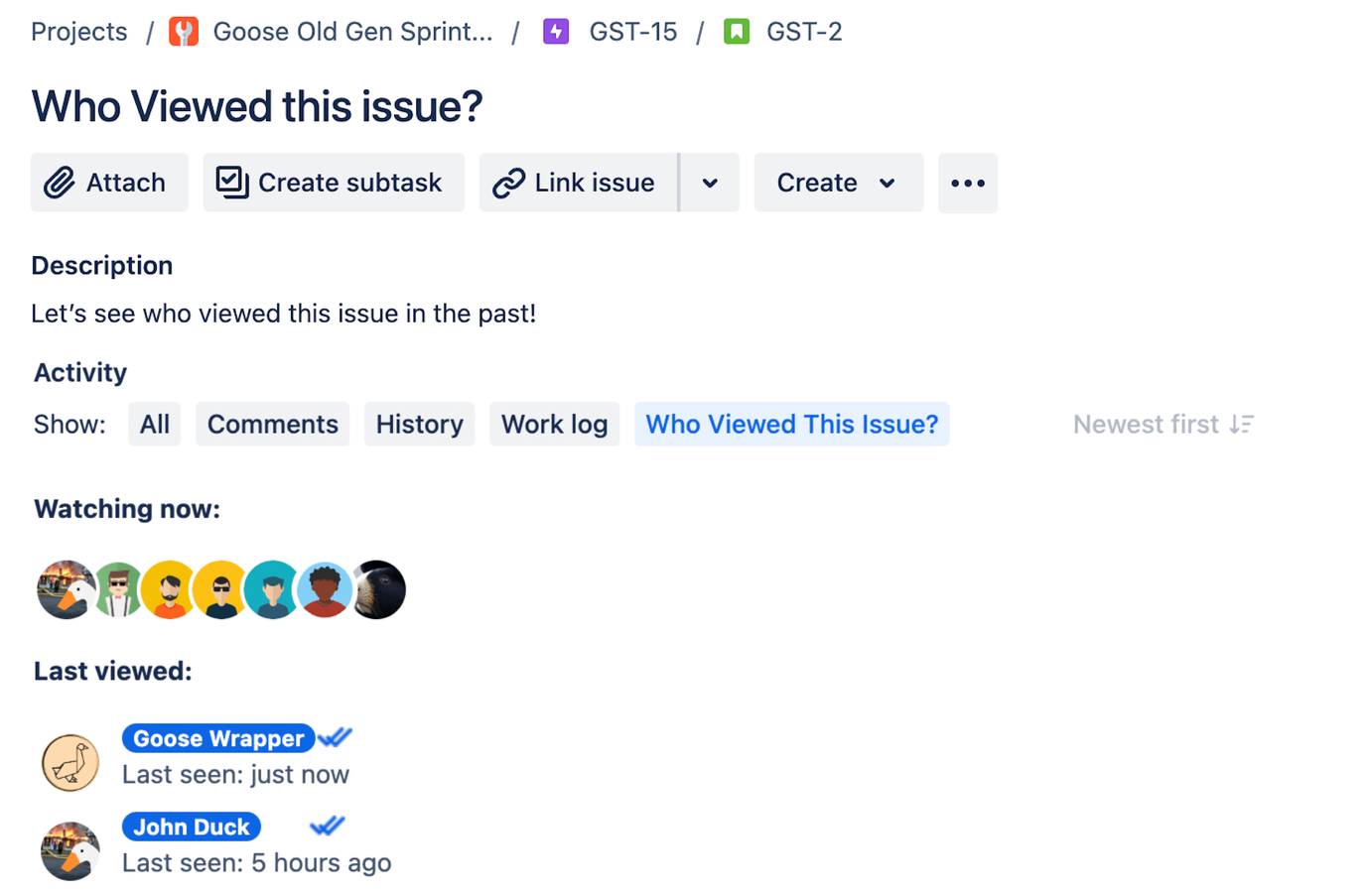The height and width of the screenshot is (893, 1372).
Task: Open the Work log tab
Action: coord(555,425)
